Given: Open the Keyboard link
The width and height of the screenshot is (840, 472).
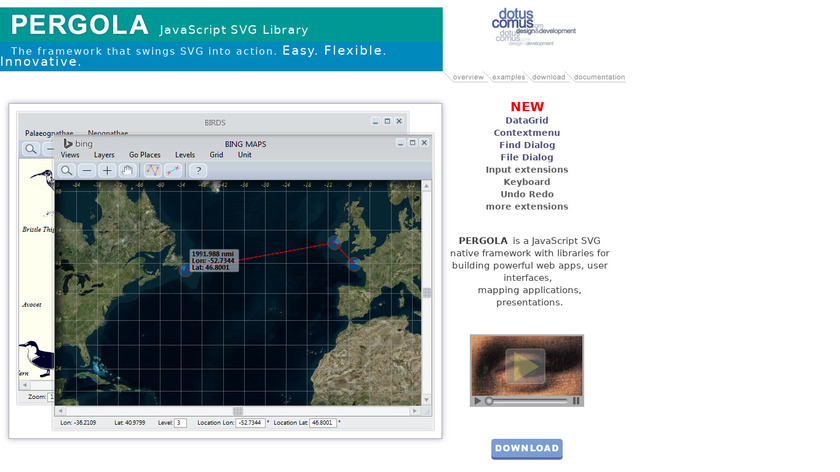Looking at the screenshot, I should (x=527, y=182).
